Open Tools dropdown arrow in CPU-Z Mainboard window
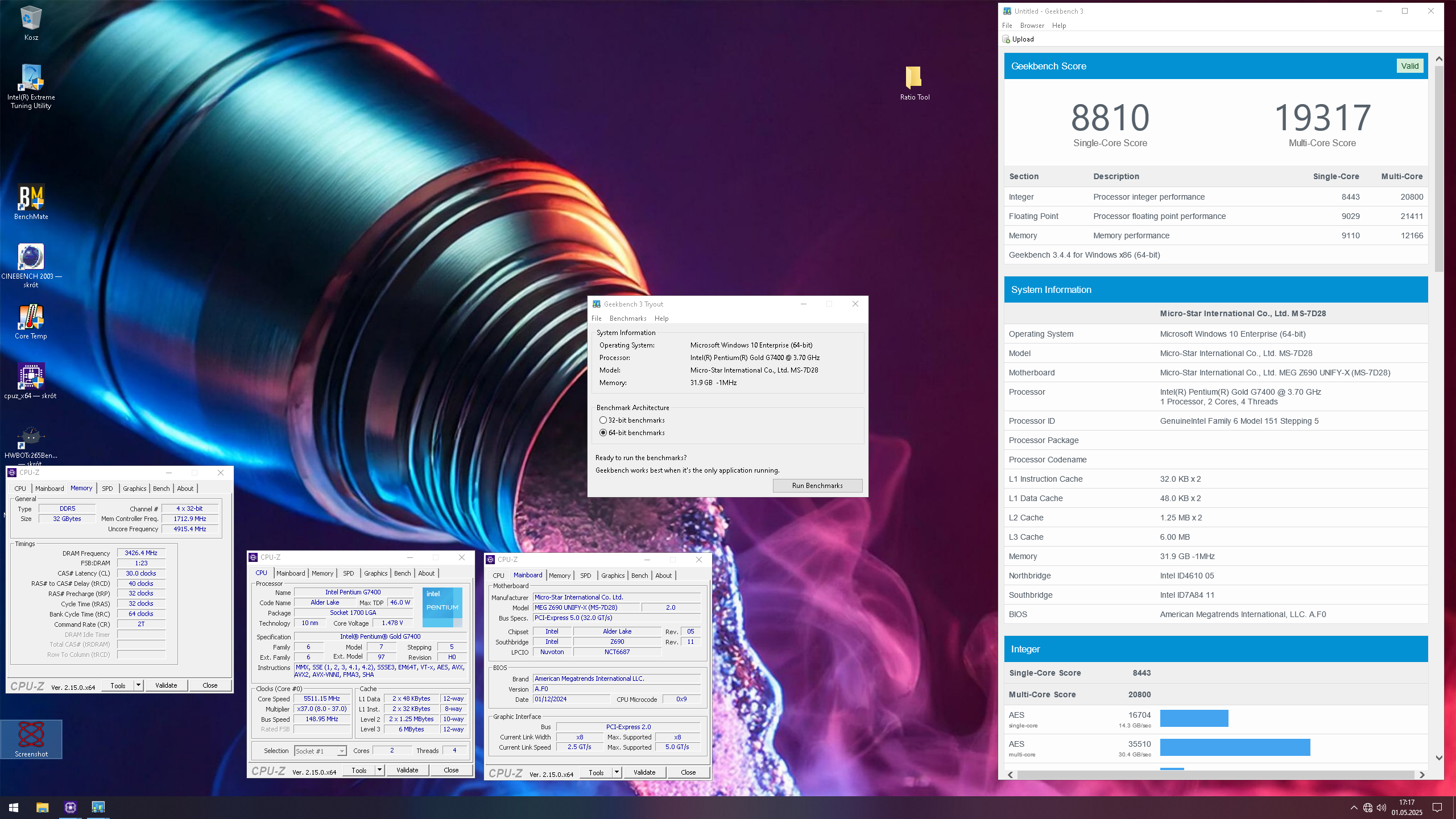Screen dimensions: 1456x819 (617, 772)
